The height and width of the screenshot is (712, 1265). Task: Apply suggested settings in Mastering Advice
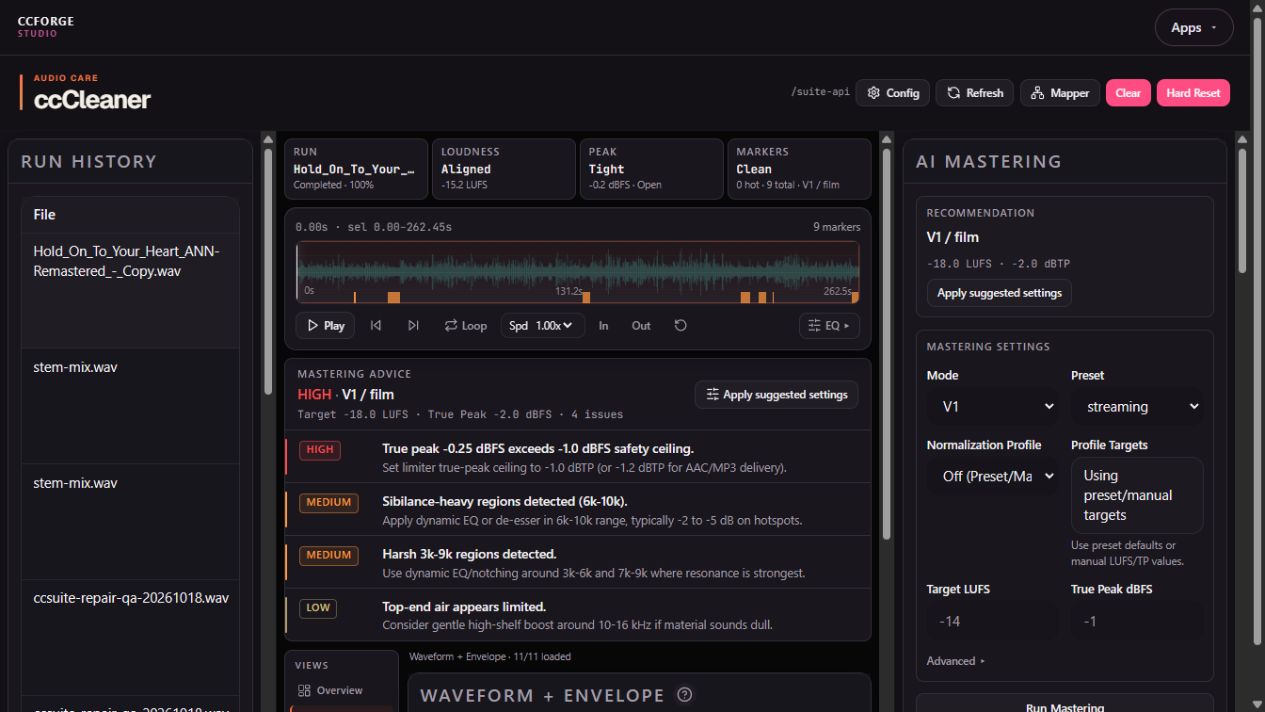click(x=776, y=395)
